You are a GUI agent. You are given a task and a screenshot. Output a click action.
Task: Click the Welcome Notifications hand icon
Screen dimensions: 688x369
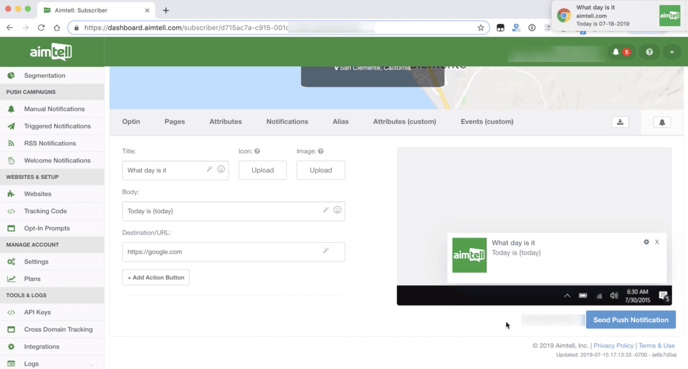(11, 161)
